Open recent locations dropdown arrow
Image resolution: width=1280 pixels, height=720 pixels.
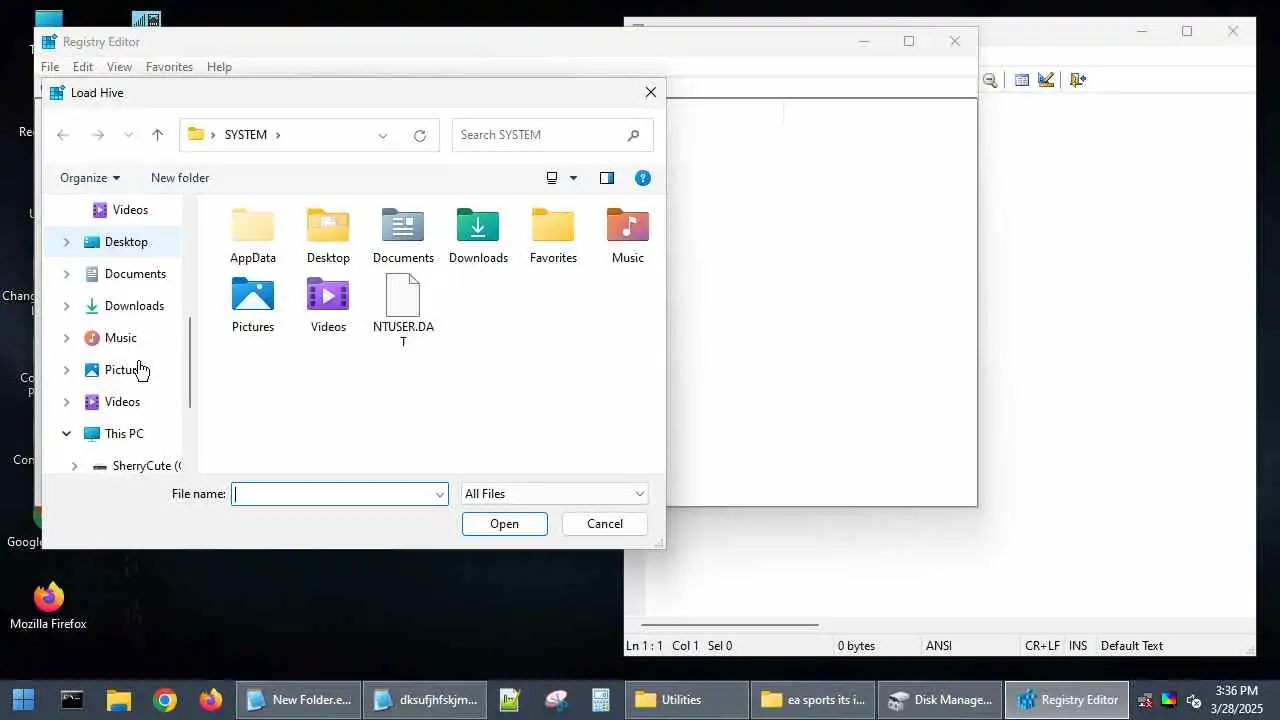coord(128,135)
